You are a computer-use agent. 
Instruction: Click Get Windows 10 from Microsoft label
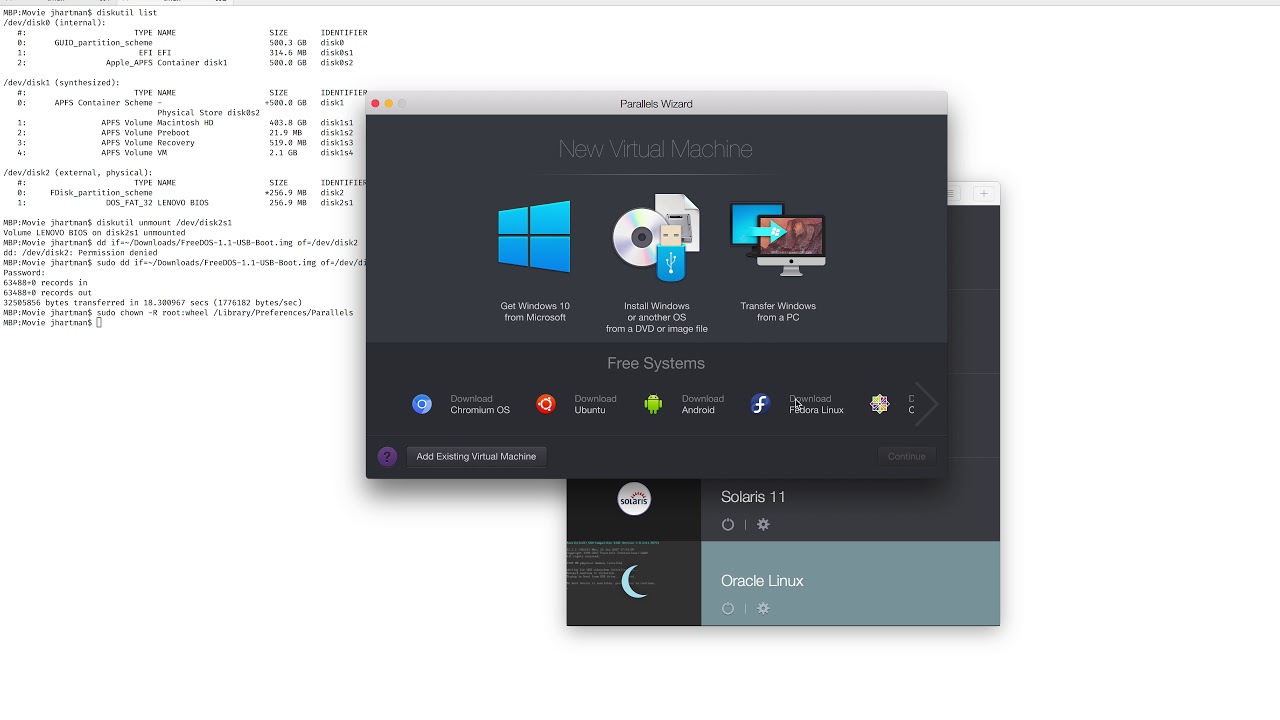click(x=535, y=312)
